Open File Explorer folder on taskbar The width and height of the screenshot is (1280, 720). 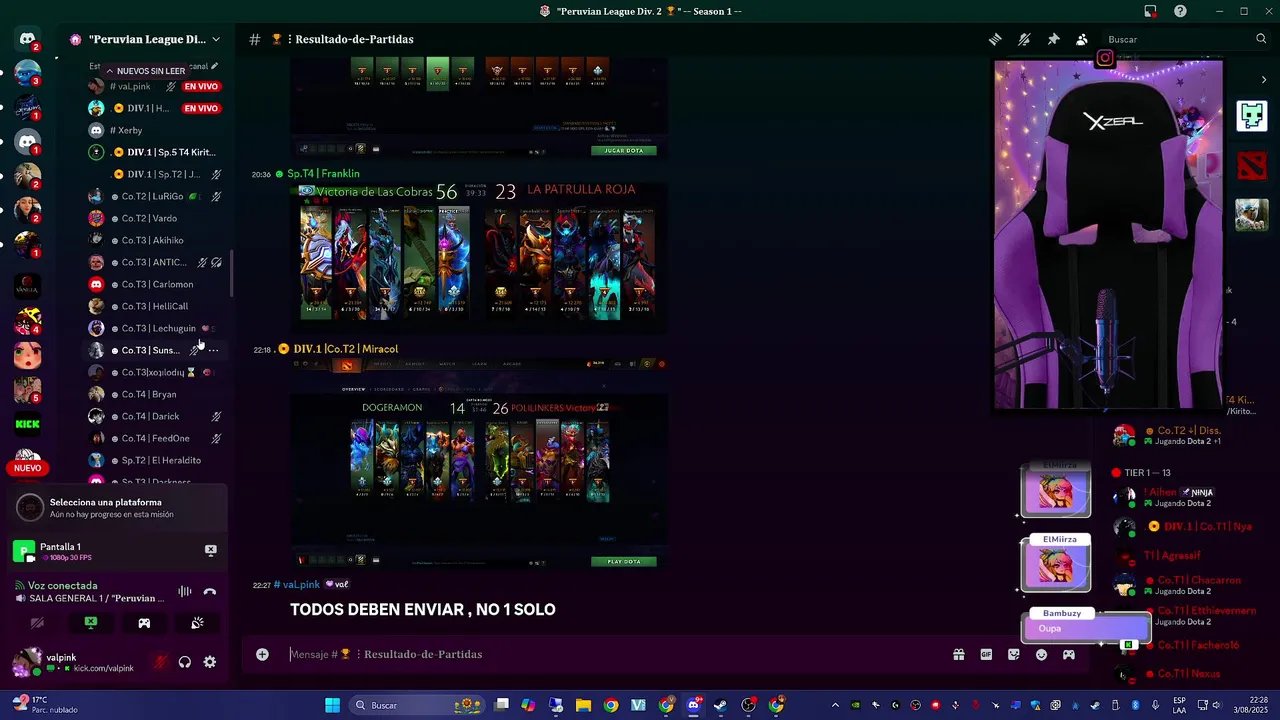coord(583,705)
